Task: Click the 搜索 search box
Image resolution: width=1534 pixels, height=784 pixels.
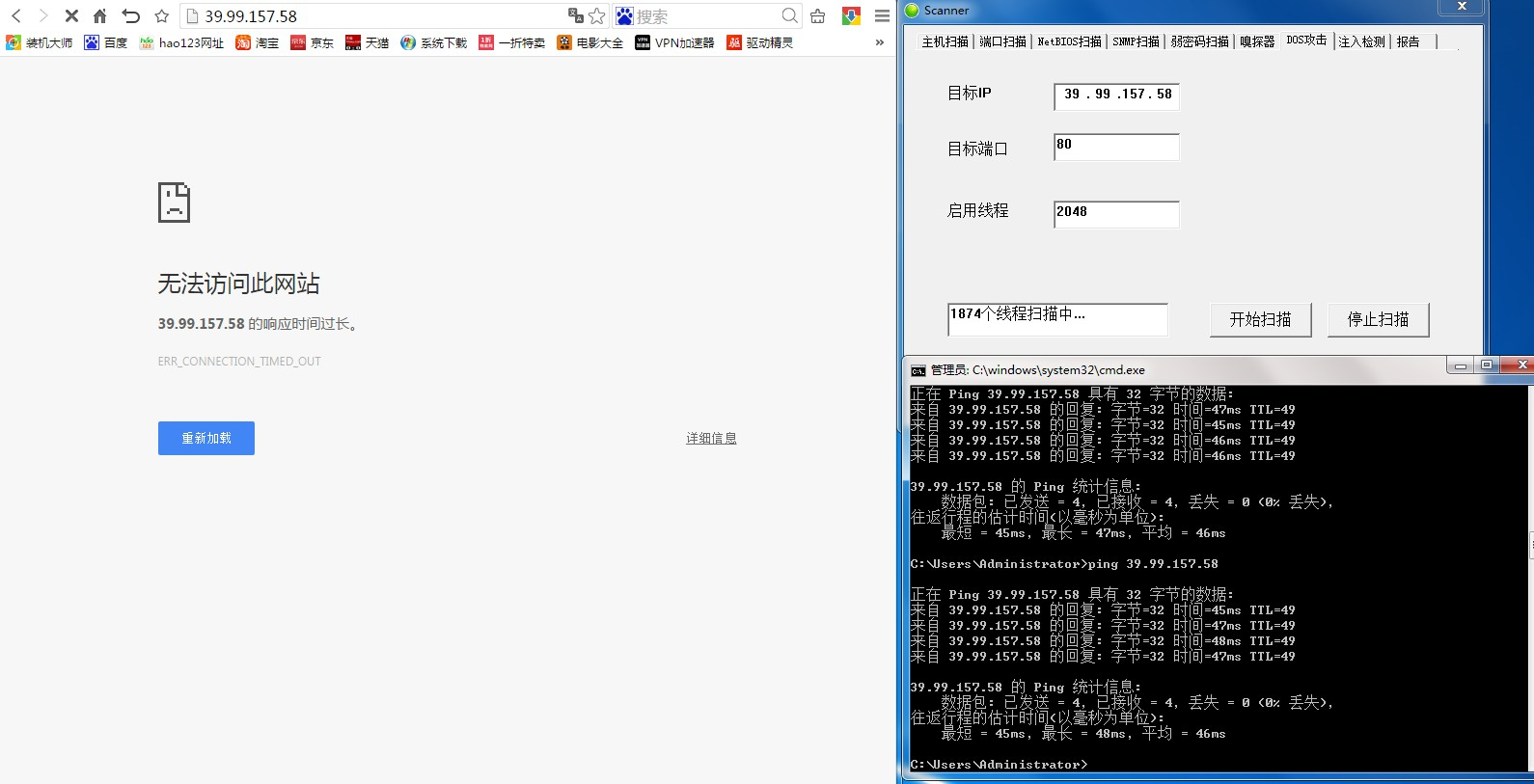Action: (707, 16)
